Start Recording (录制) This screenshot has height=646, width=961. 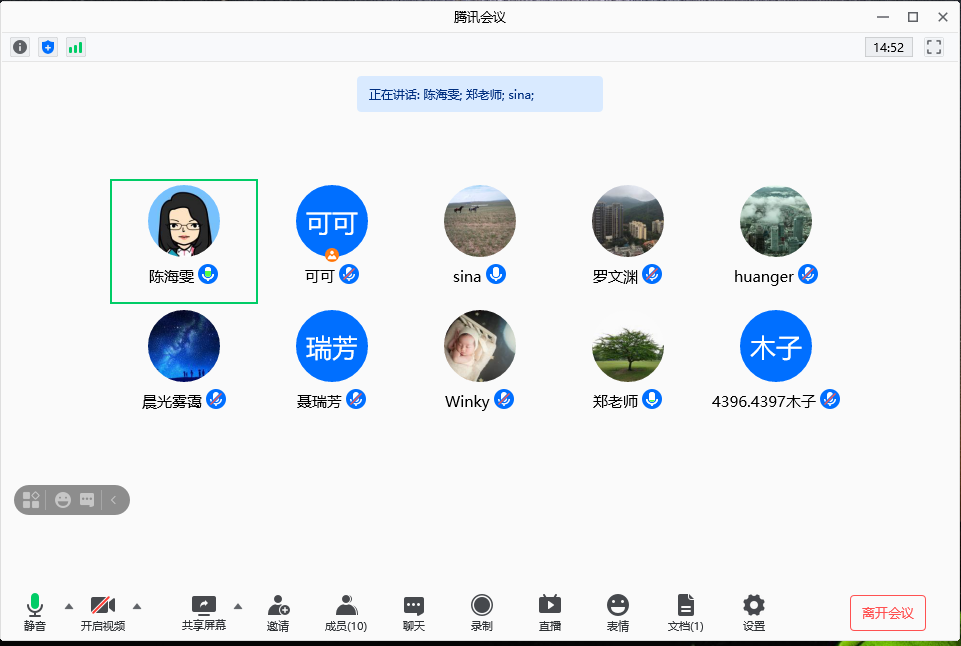(x=482, y=612)
